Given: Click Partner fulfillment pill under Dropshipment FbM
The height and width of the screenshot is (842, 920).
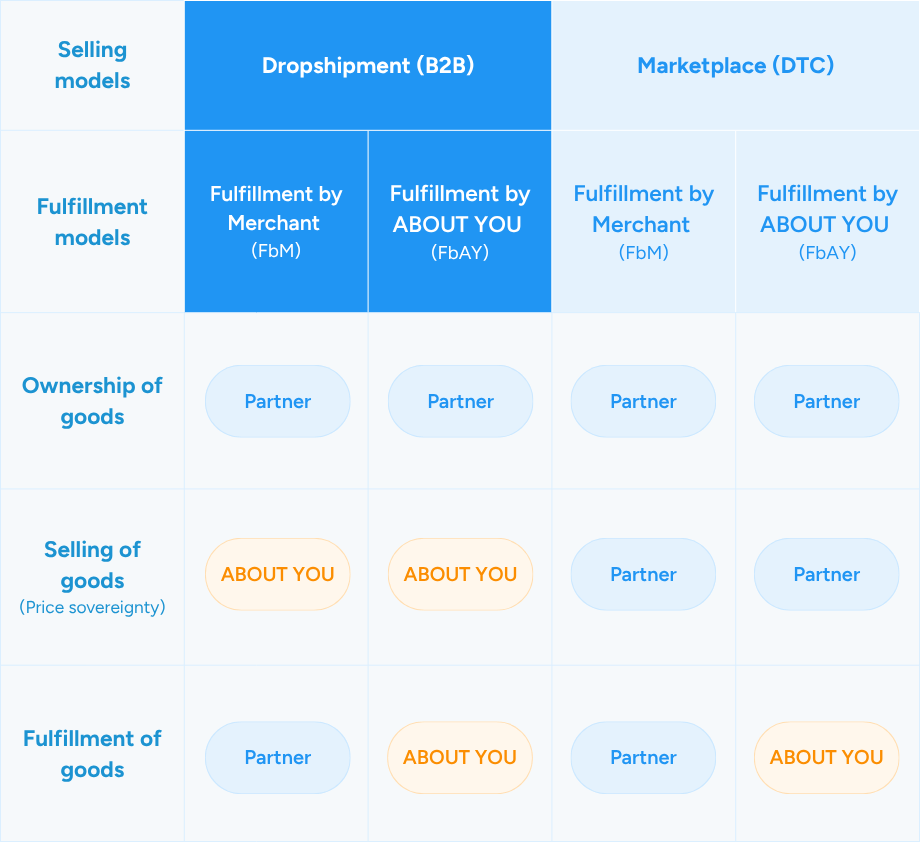Looking at the screenshot, I should (x=278, y=758).
